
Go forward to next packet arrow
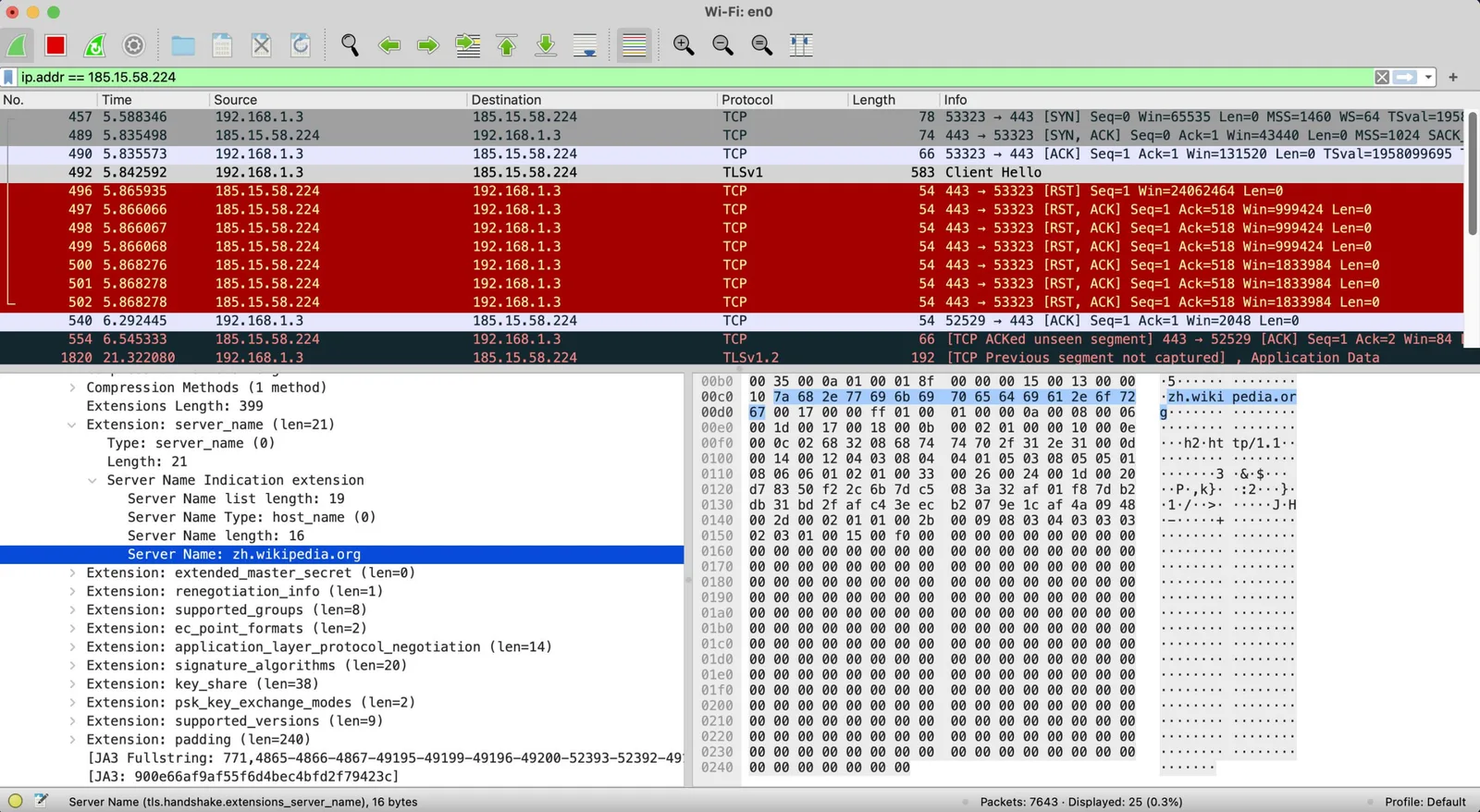(428, 44)
